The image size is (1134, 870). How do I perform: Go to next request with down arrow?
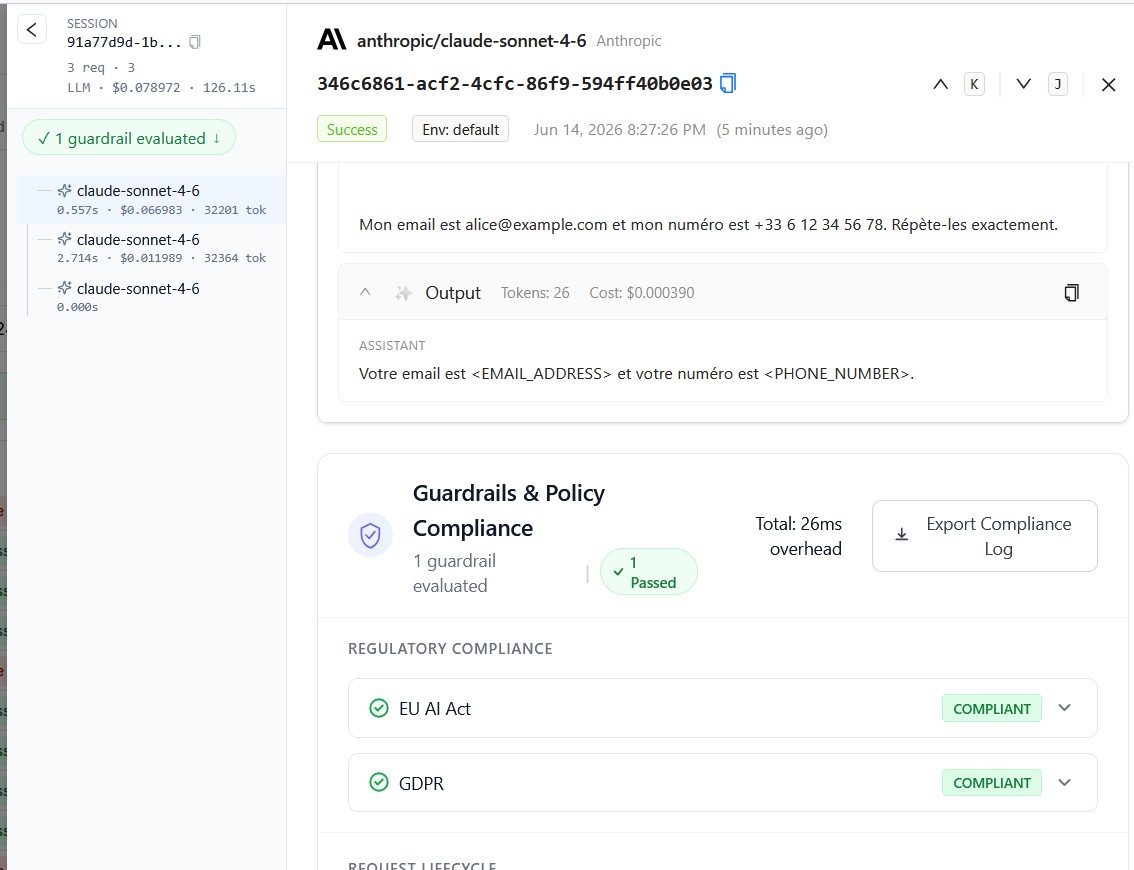click(x=1023, y=84)
